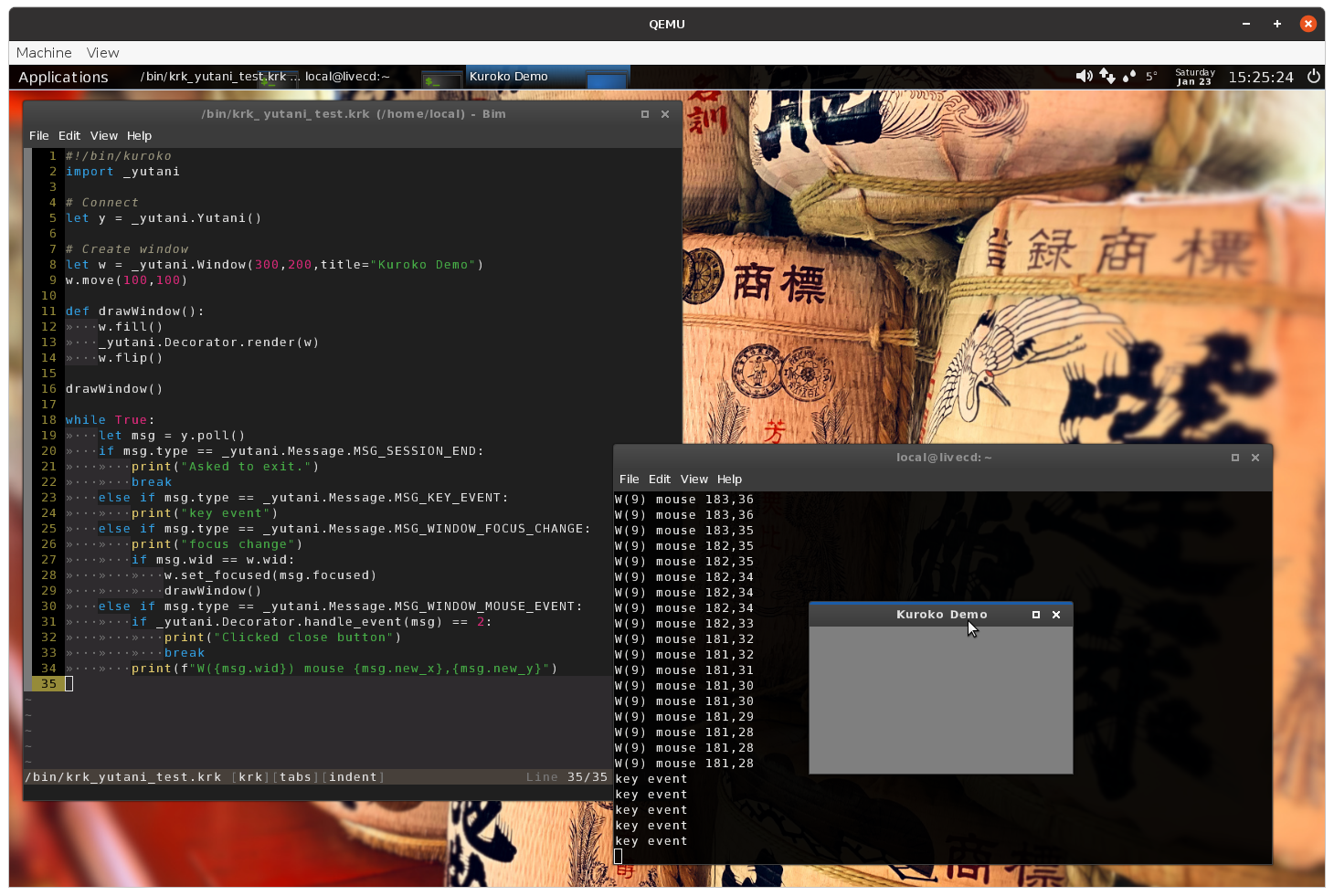This screenshot has height=896, width=1334.
Task: Click the terminal prompt cursor area
Action: tap(619, 855)
